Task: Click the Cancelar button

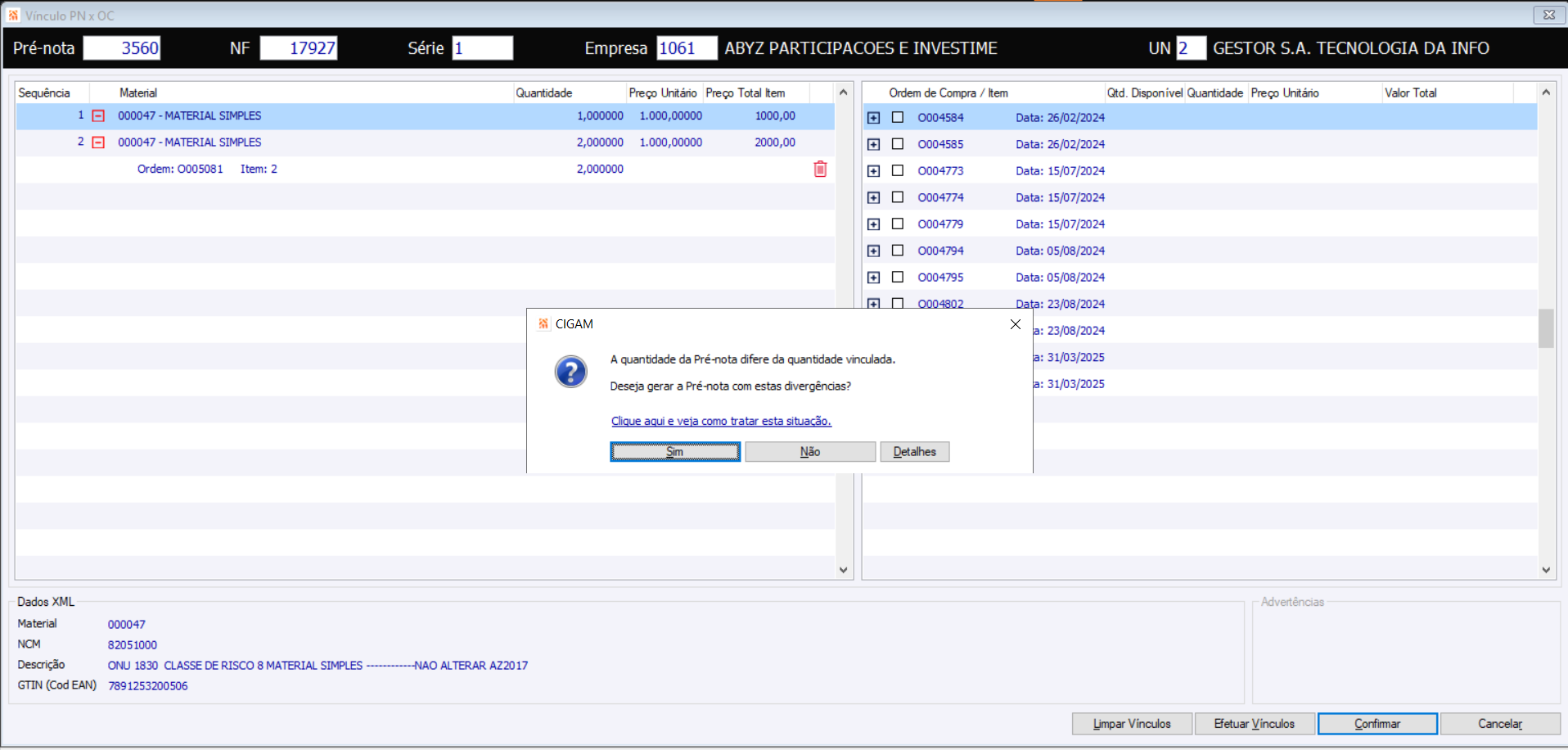Action: [x=1500, y=724]
